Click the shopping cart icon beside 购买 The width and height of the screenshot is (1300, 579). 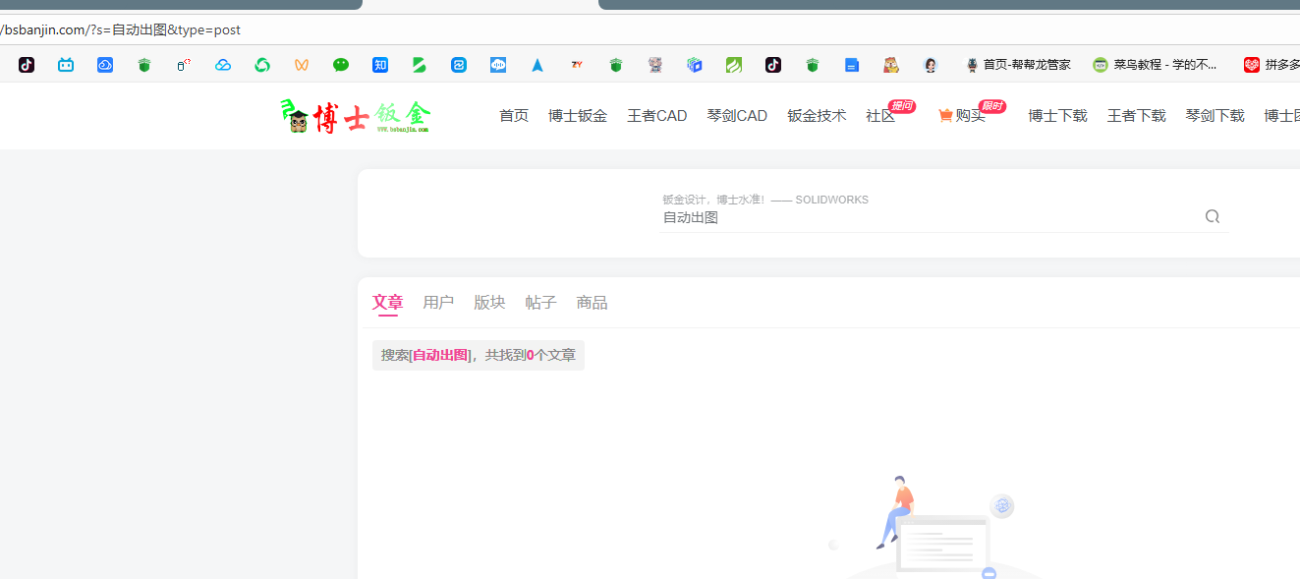944,116
